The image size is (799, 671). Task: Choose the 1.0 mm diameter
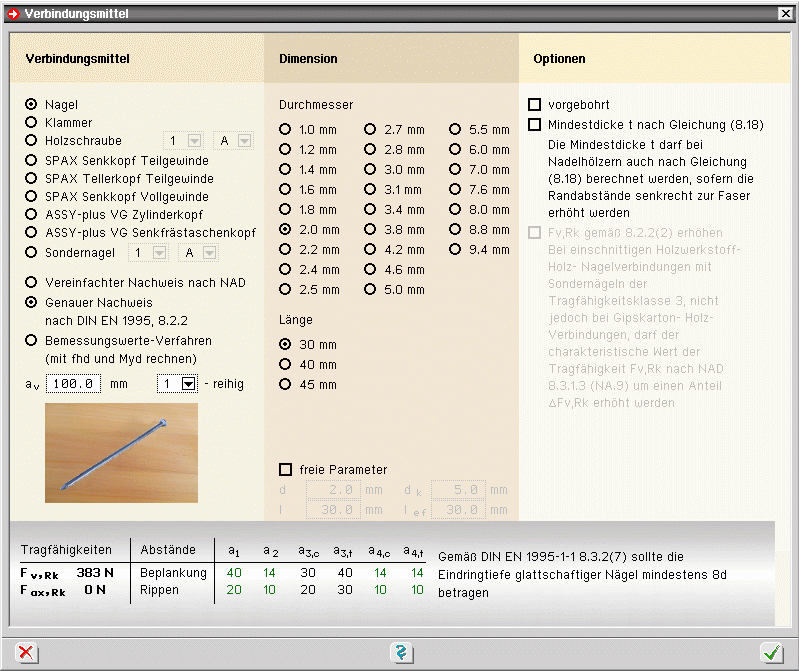[x=286, y=130]
